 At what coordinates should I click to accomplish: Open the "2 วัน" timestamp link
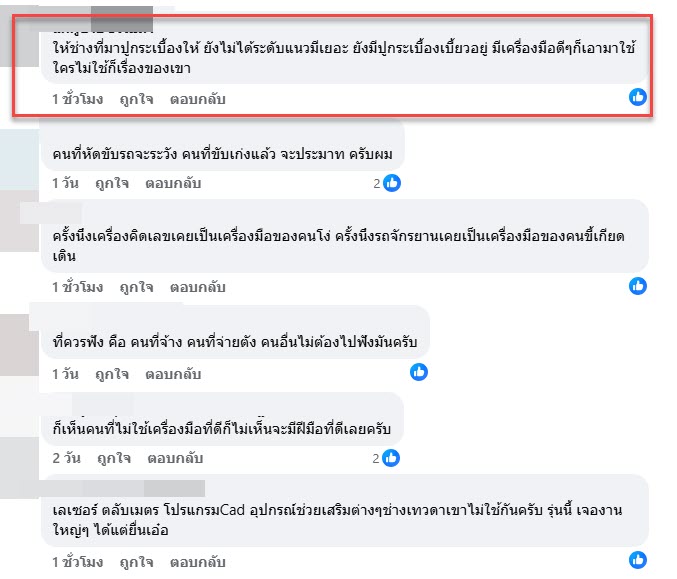coord(65,459)
